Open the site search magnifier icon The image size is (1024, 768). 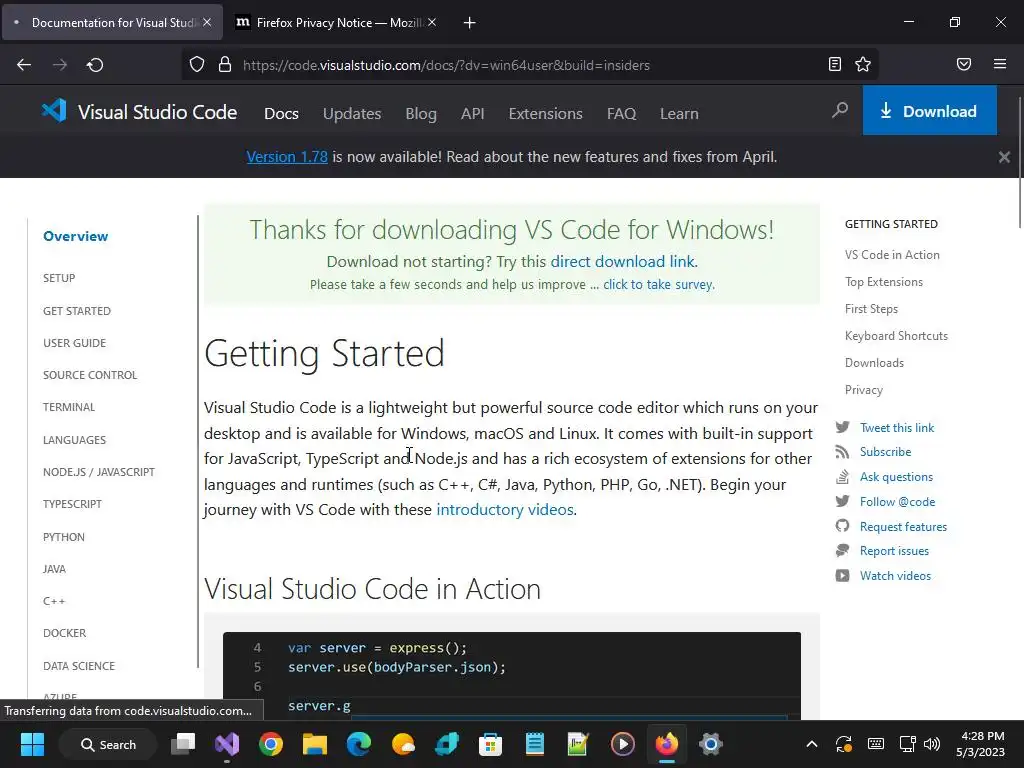tap(840, 110)
